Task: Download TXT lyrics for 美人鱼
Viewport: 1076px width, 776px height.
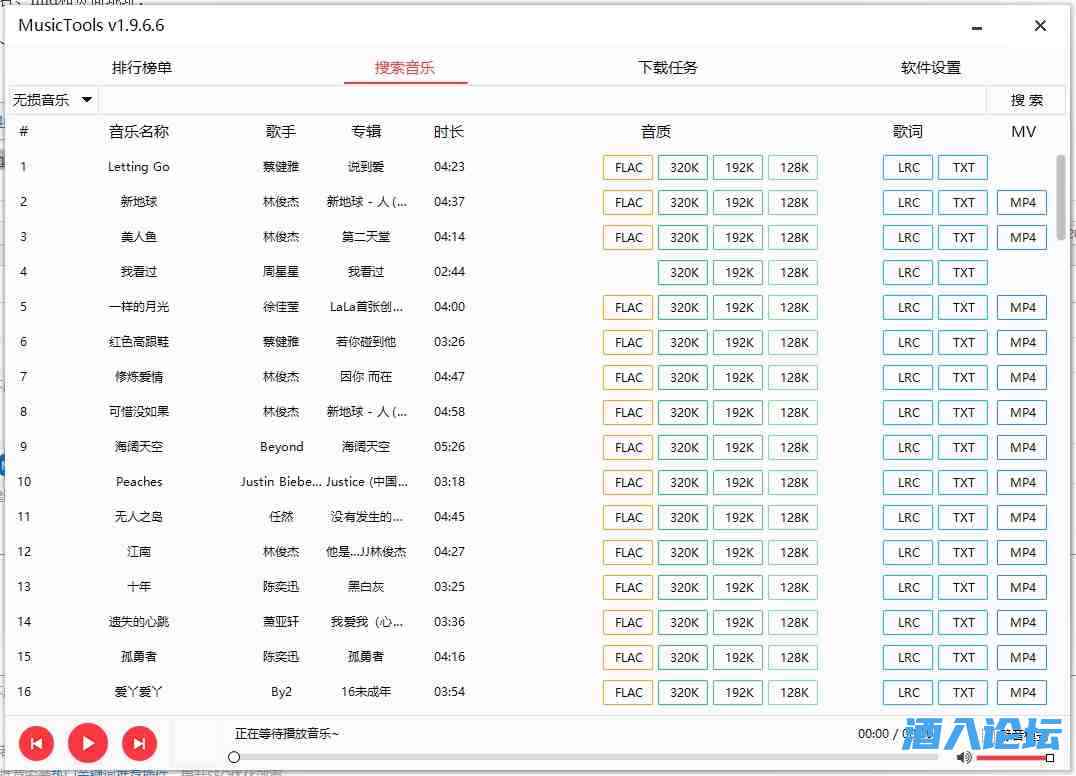Action: pyautogui.click(x=963, y=238)
